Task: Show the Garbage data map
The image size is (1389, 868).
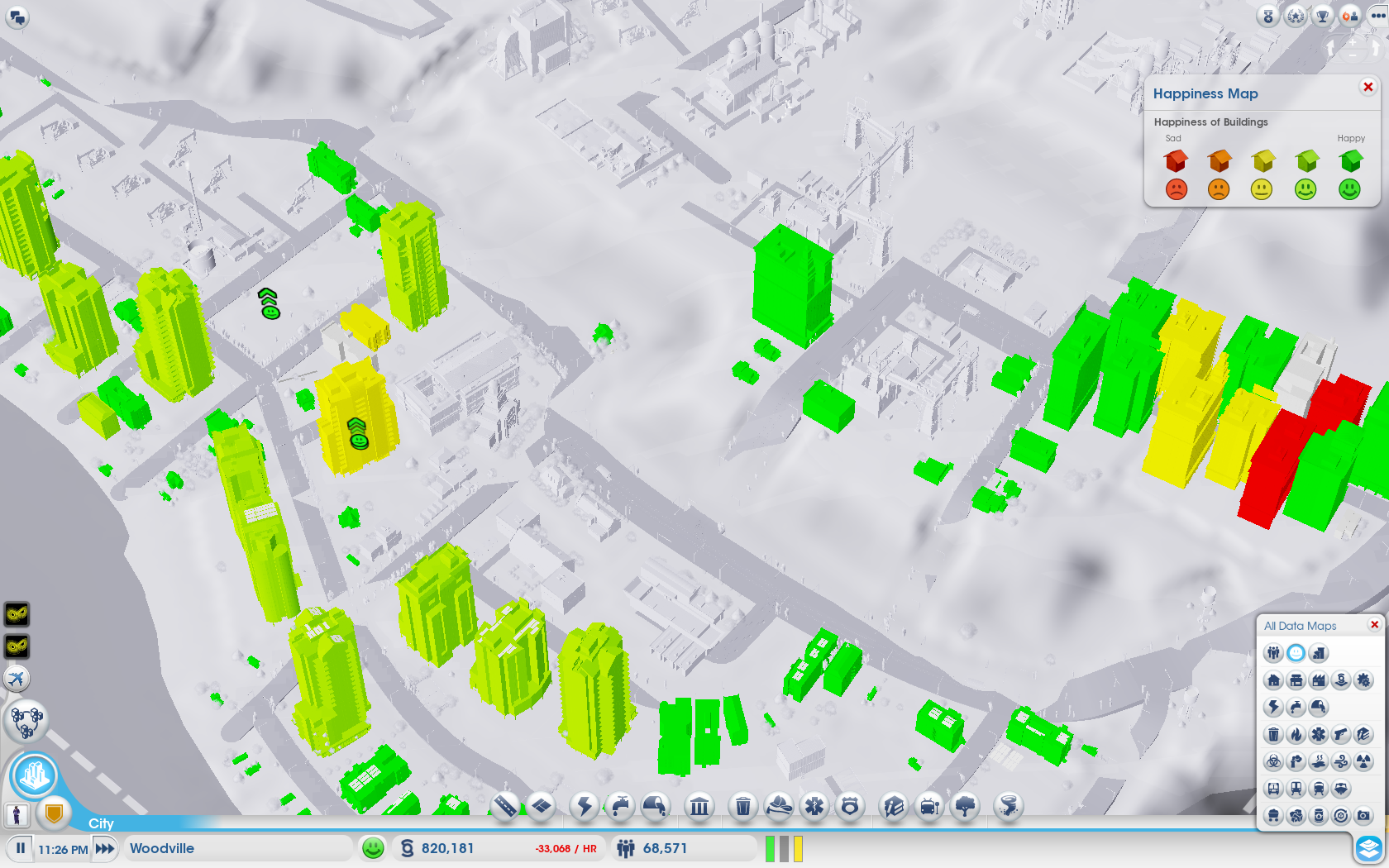Action: [x=1273, y=734]
